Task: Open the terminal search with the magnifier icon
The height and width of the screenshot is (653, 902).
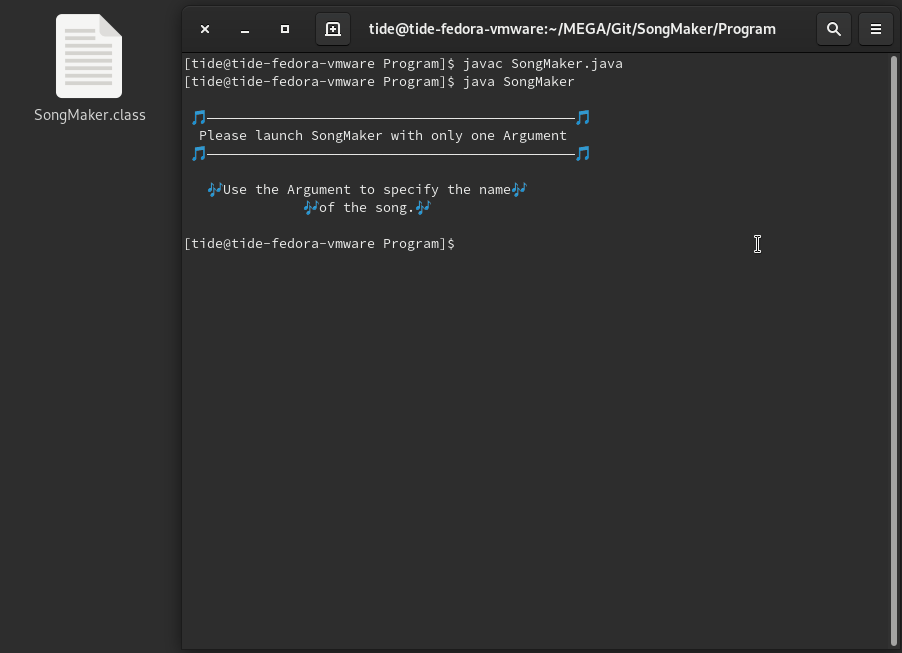Action: [x=833, y=28]
